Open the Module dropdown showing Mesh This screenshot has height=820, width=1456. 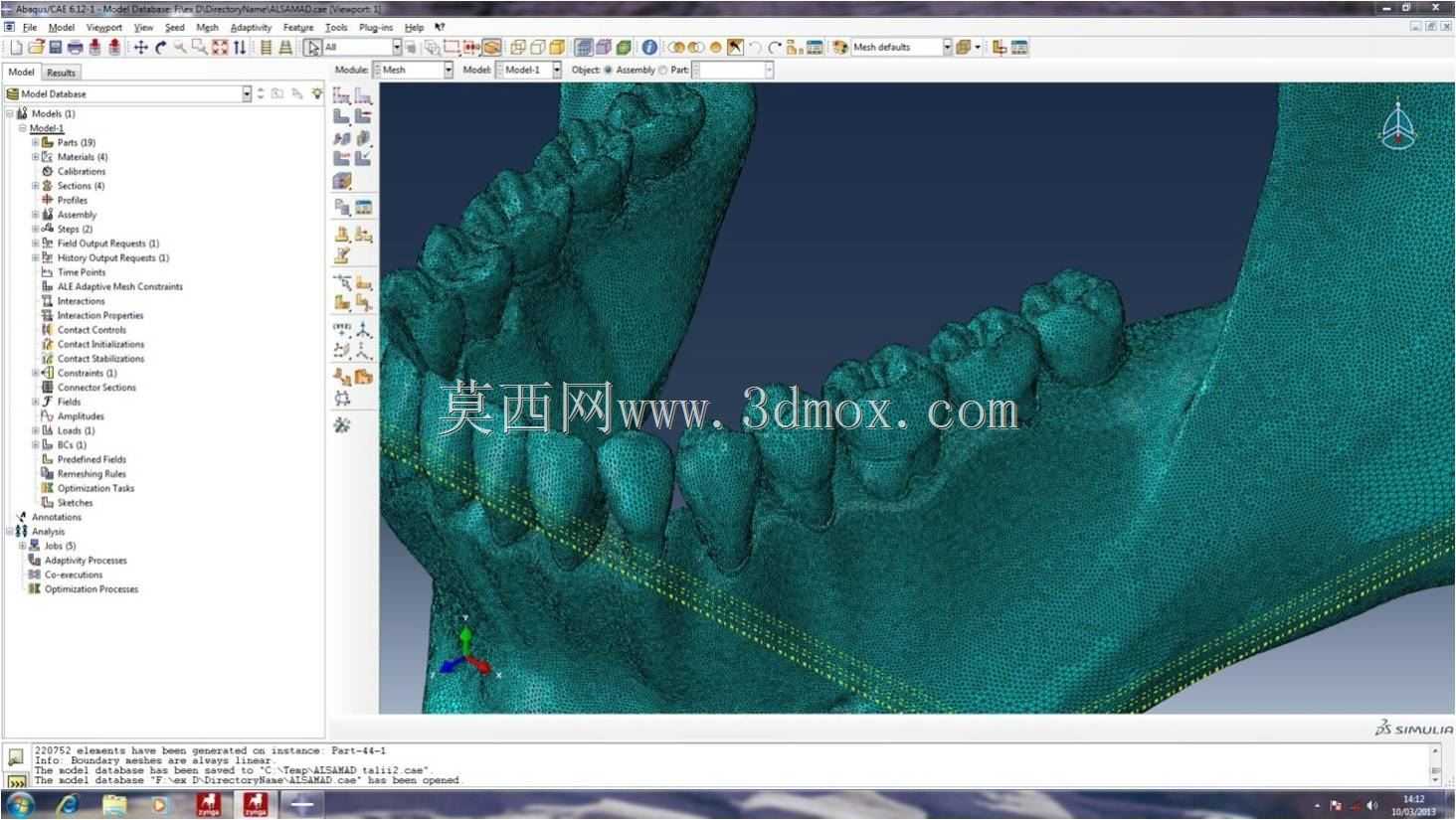413,70
